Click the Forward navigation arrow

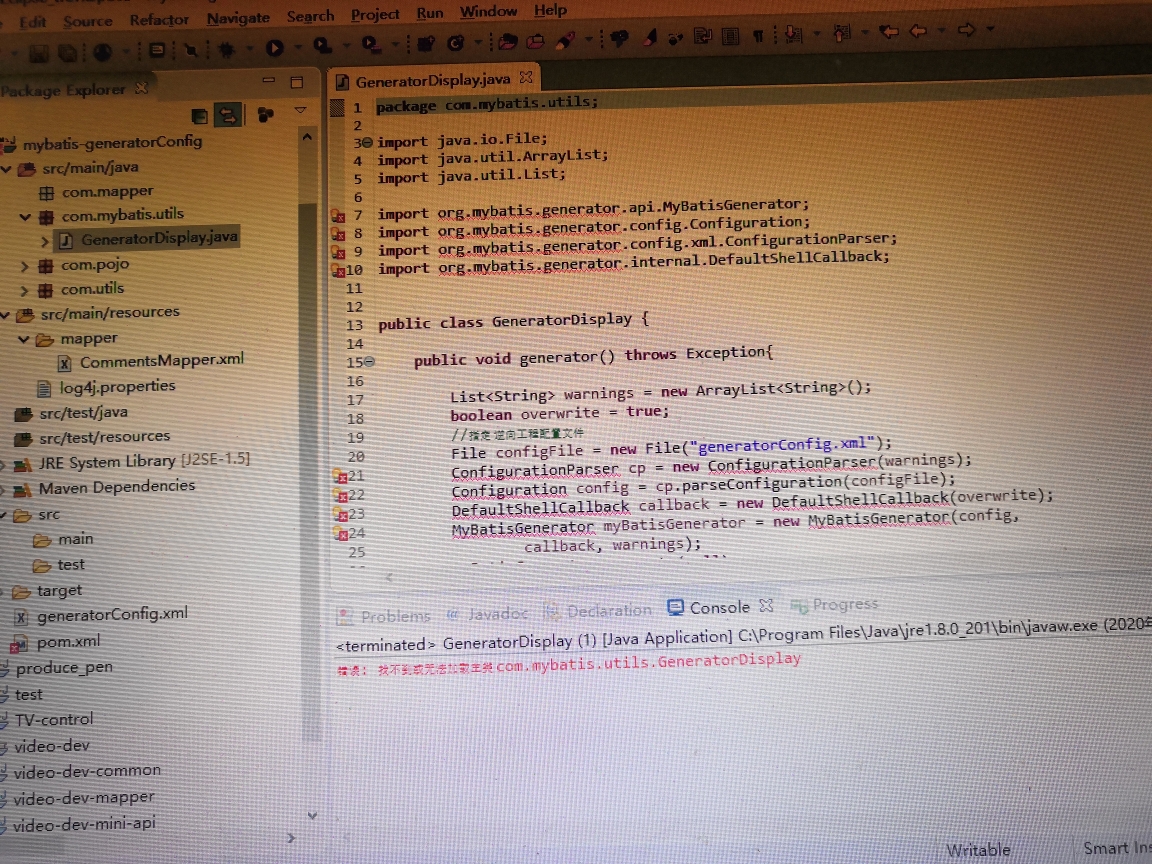coord(966,29)
